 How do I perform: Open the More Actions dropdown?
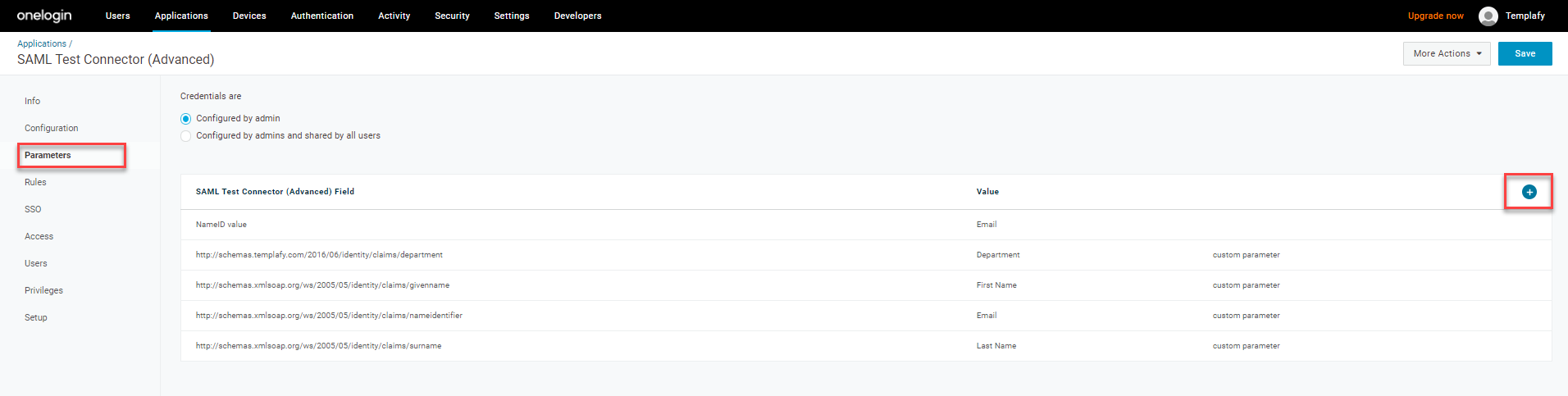coord(1447,53)
